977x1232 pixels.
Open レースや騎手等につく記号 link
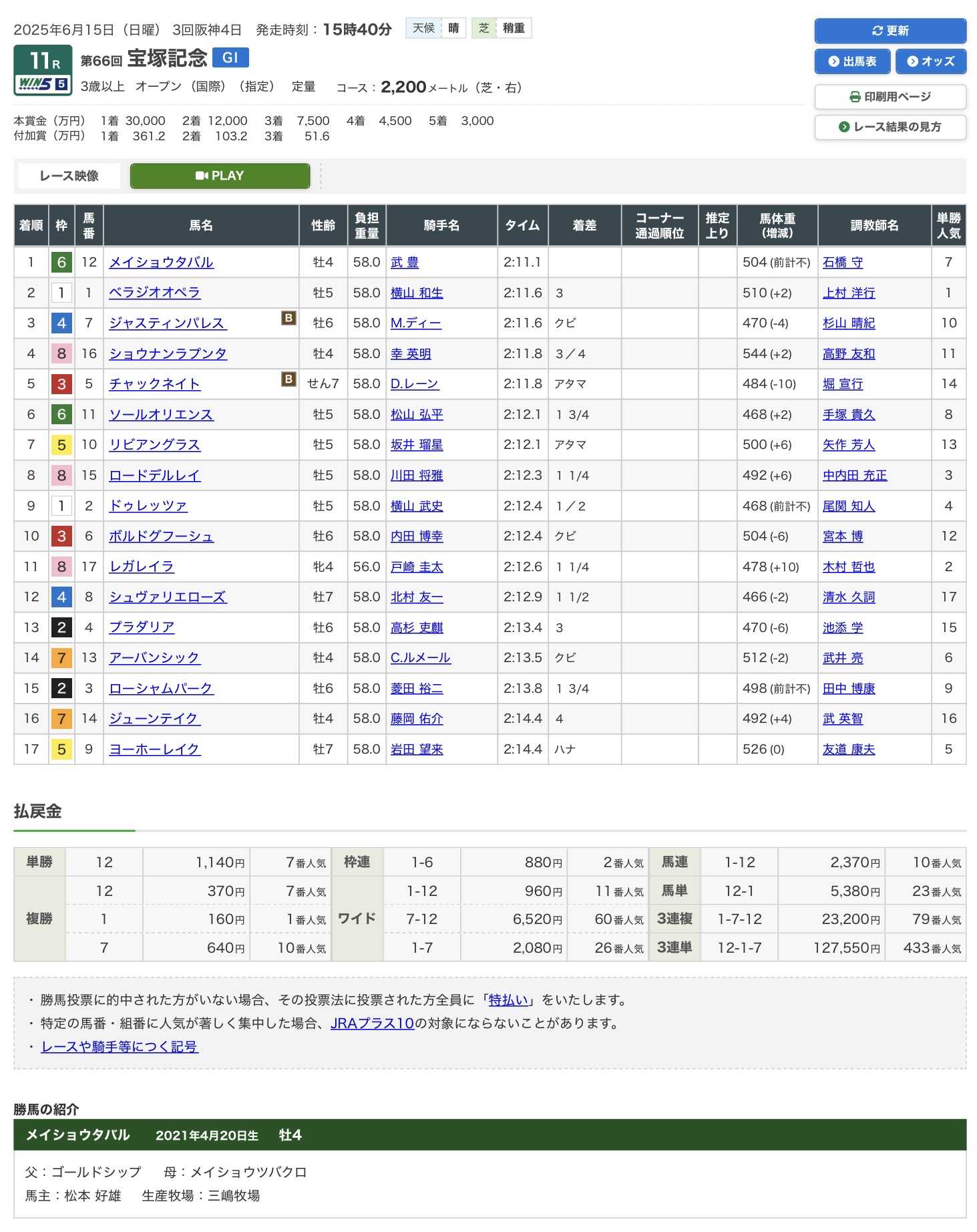(120, 1046)
